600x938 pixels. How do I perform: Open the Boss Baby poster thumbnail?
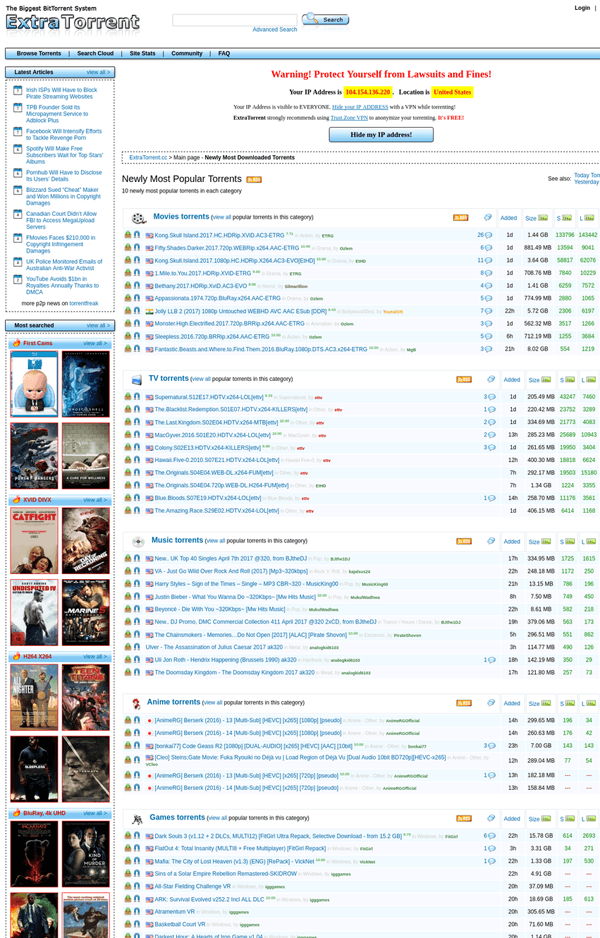point(34,384)
